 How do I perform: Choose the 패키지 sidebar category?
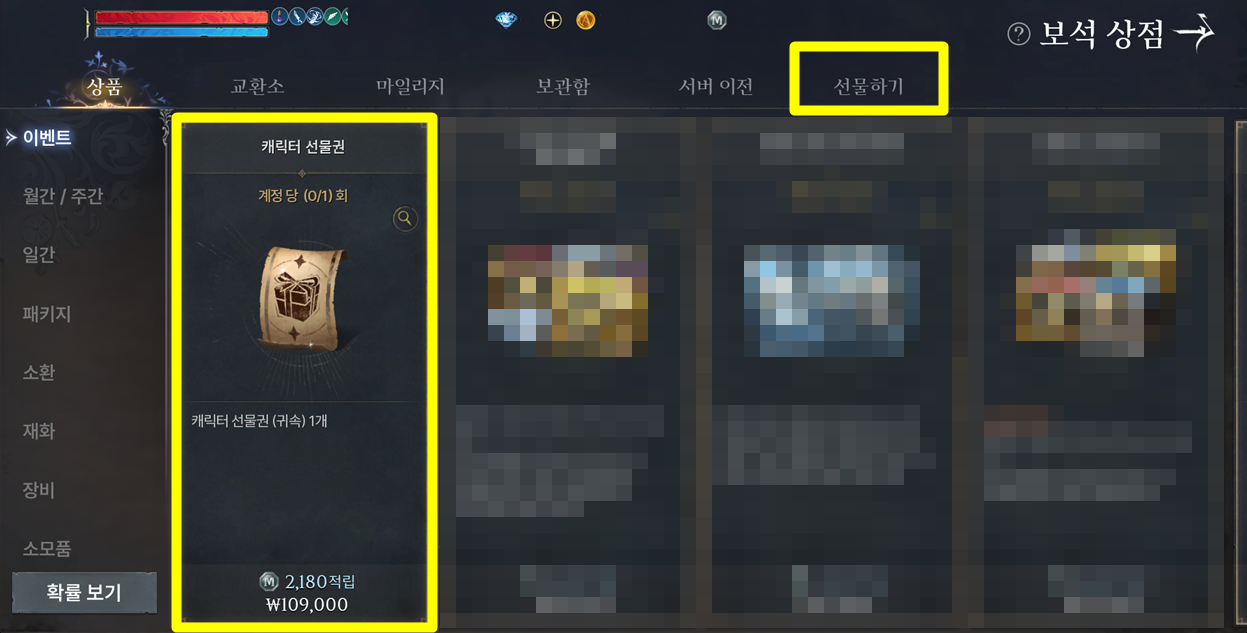pos(47,314)
